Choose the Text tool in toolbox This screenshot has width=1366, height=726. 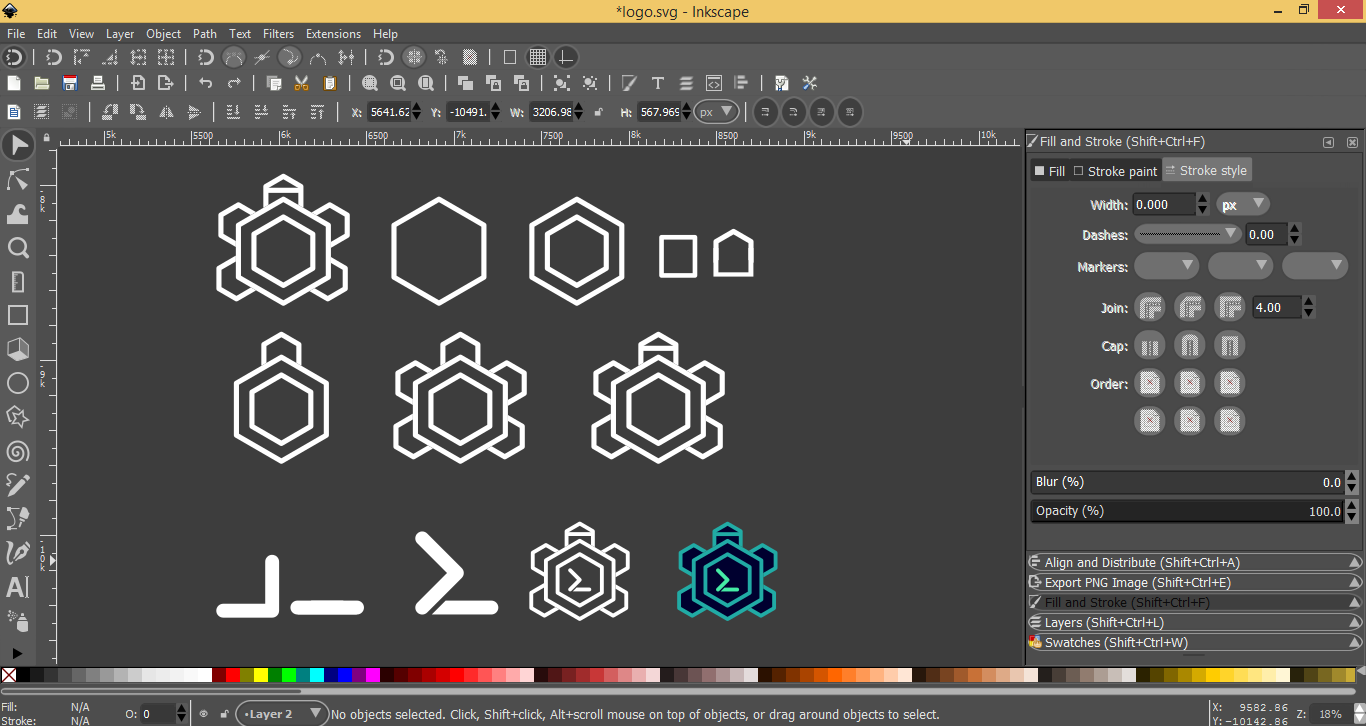17,587
